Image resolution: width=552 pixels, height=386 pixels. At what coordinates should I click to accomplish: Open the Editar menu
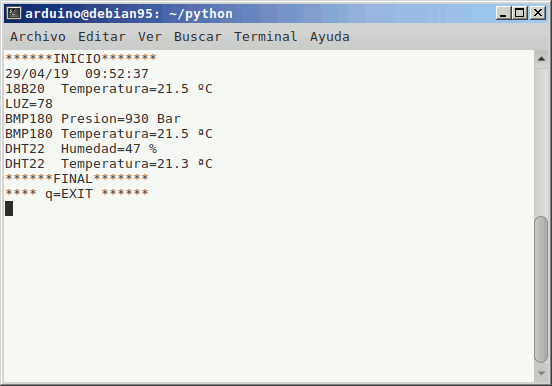click(102, 37)
